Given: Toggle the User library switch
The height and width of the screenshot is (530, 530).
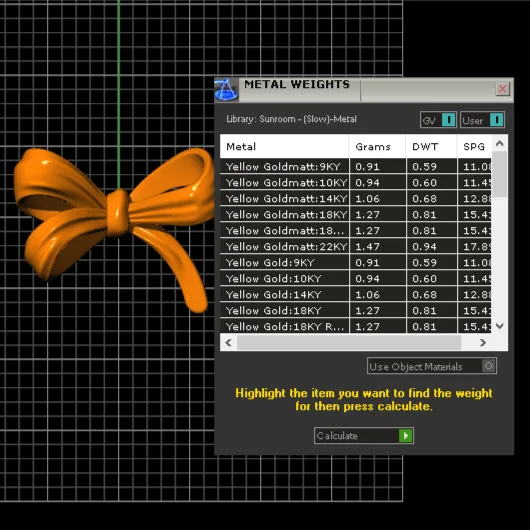Looking at the screenshot, I should [482, 120].
